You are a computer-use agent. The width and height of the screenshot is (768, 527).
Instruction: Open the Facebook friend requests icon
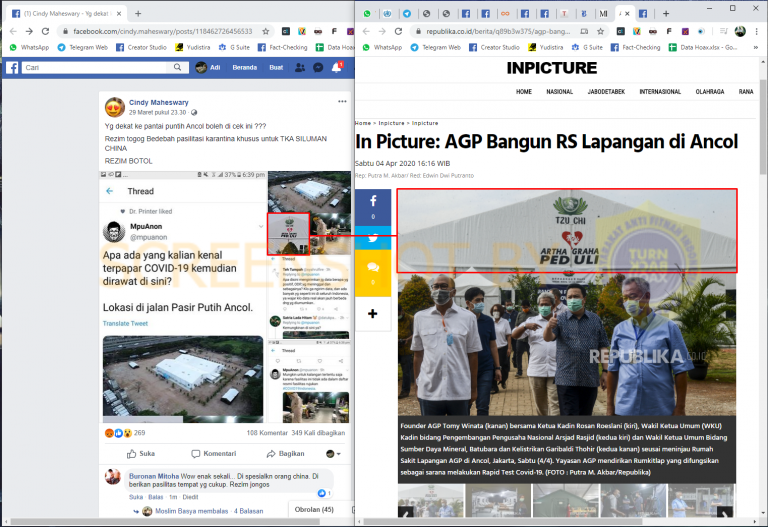click(x=300, y=68)
